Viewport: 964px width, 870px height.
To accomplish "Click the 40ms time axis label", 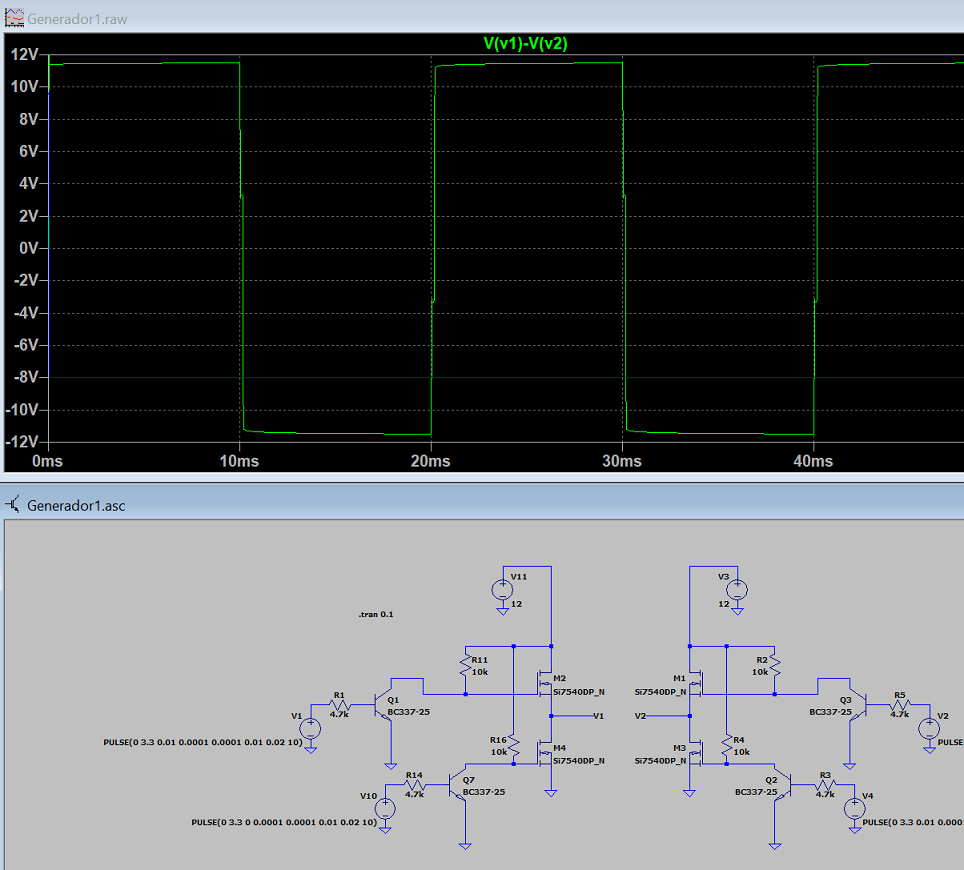I will [813, 461].
